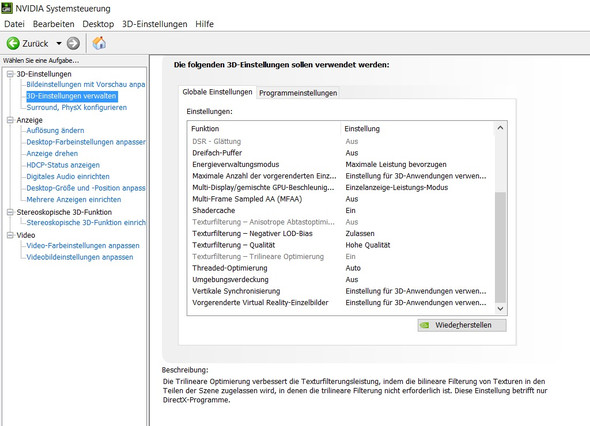This screenshot has height=426, width=590.
Task: Open Digitales Audio einrichten
Action: pos(68,176)
